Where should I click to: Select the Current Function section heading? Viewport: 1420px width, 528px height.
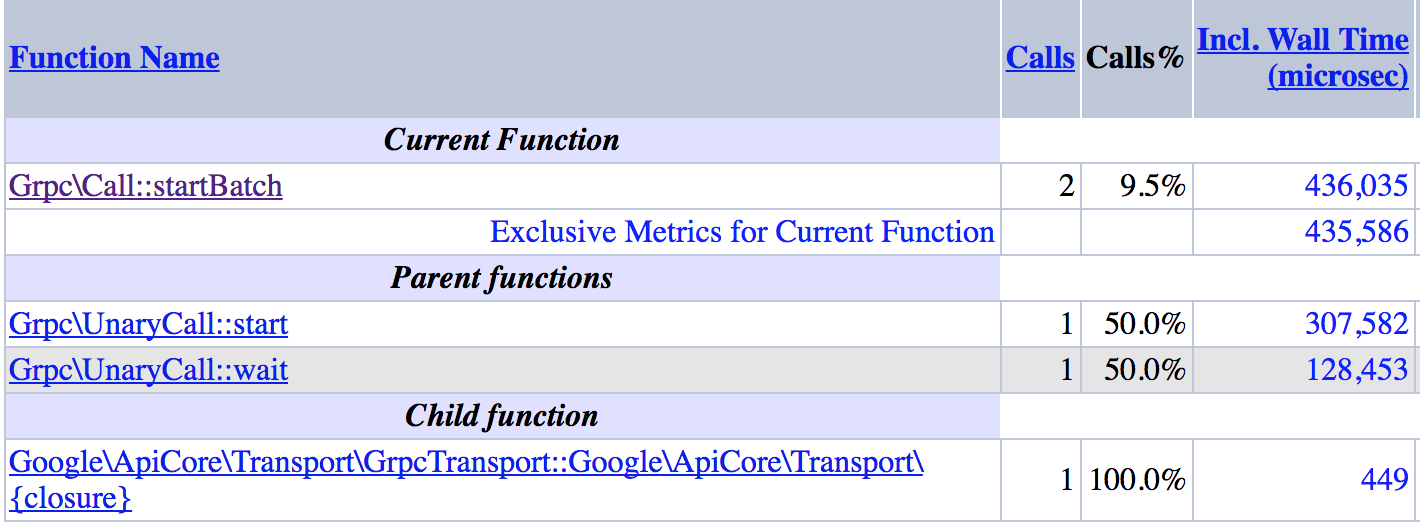click(502, 140)
